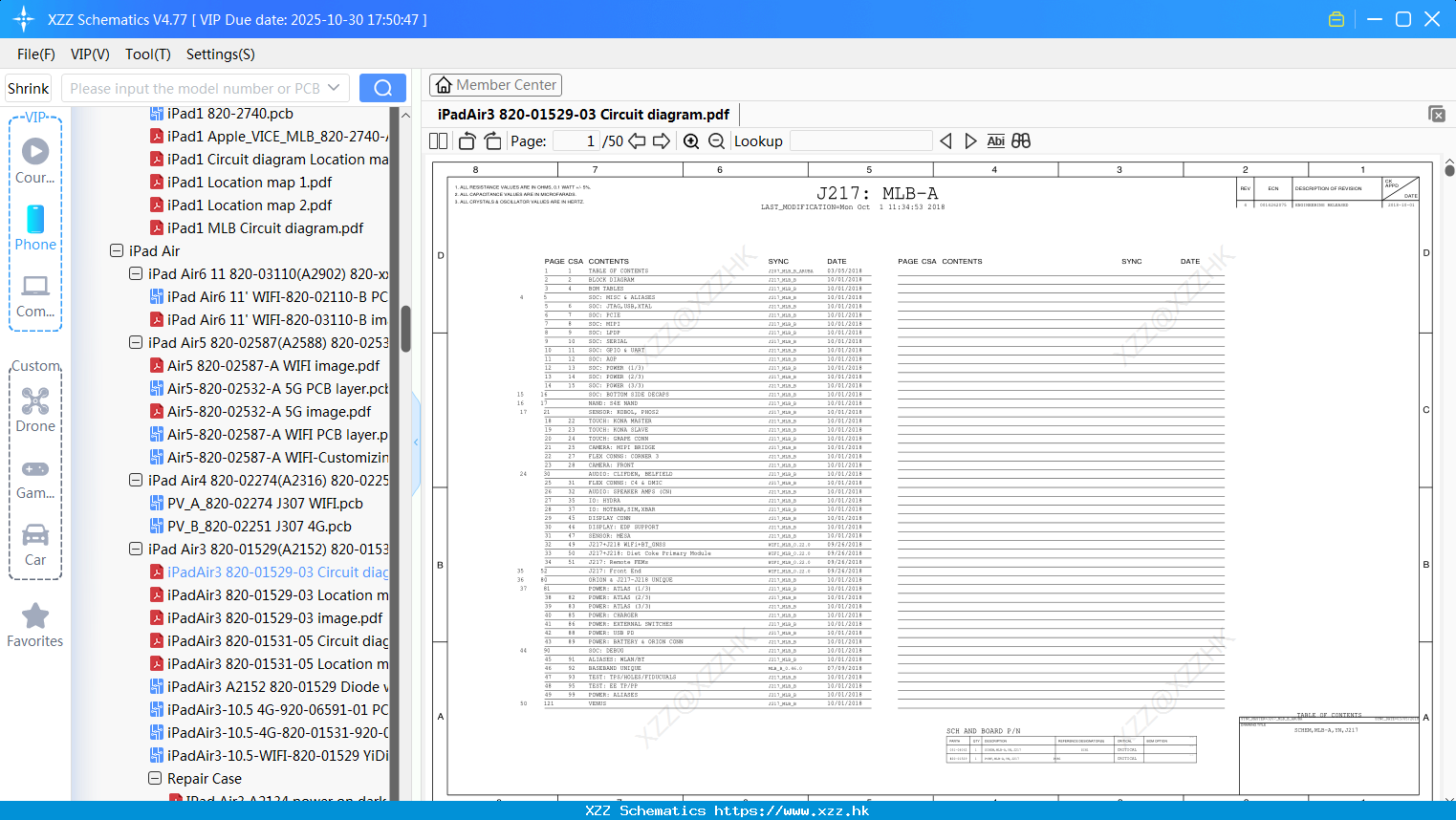Open the VIP(V) menu
The height and width of the screenshot is (820, 1456).
[90, 54]
